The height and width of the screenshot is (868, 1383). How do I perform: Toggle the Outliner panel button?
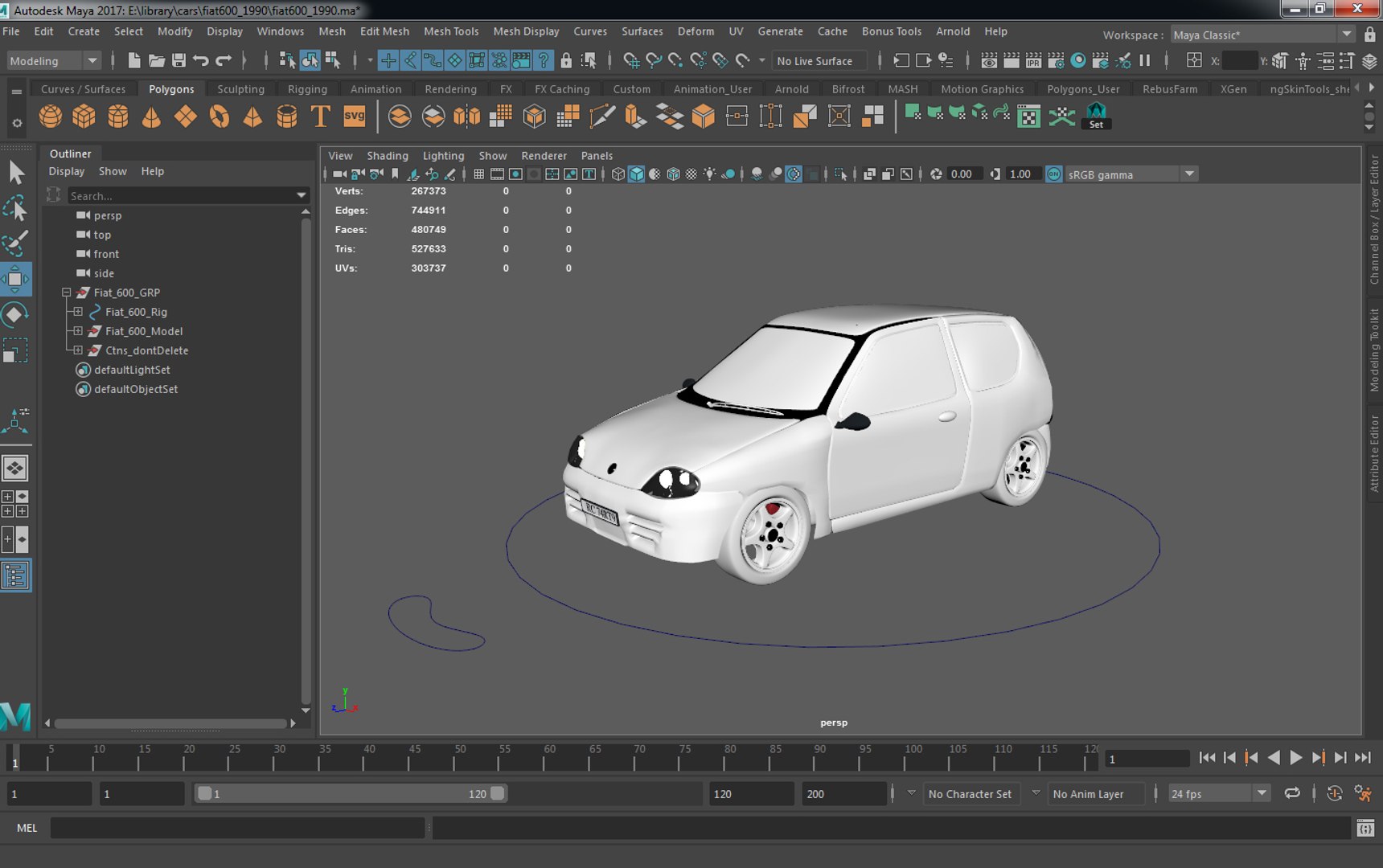click(x=15, y=575)
